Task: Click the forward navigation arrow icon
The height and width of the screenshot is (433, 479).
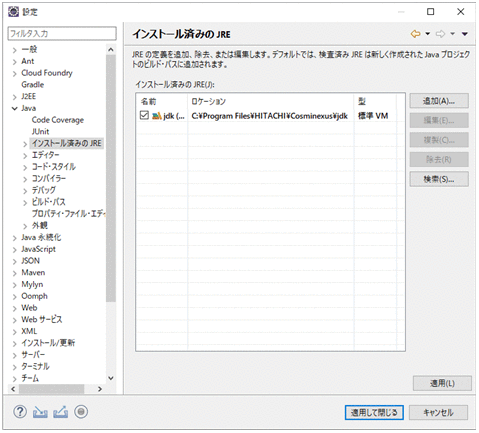Action: pos(440,34)
